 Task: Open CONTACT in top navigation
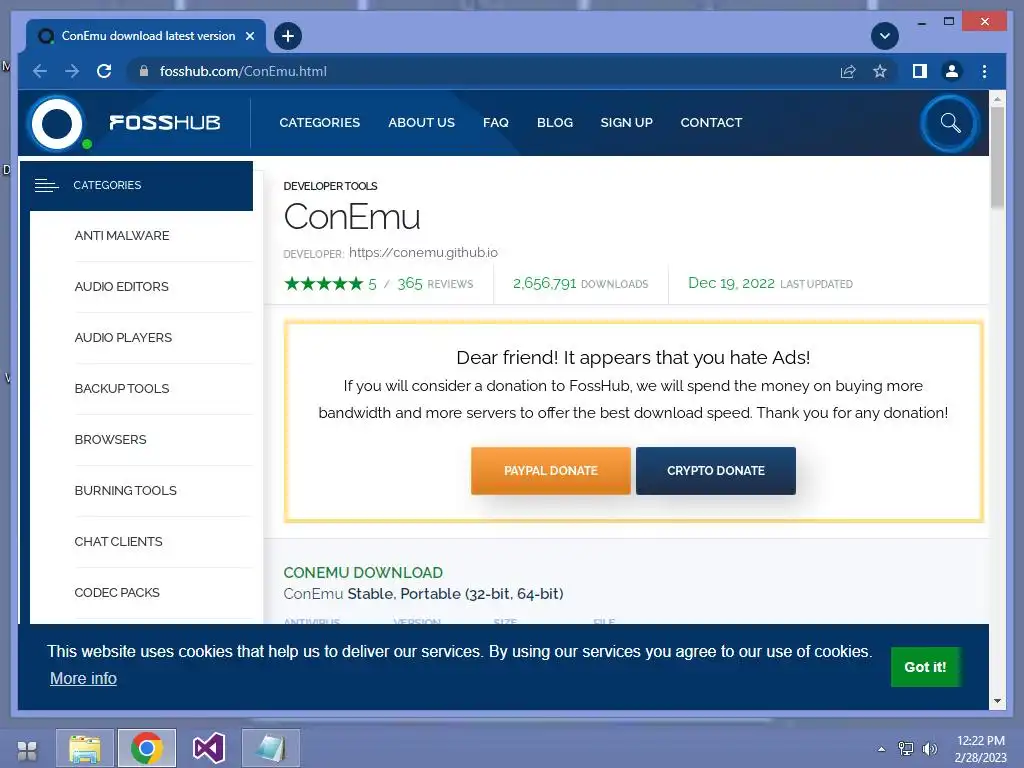point(711,123)
